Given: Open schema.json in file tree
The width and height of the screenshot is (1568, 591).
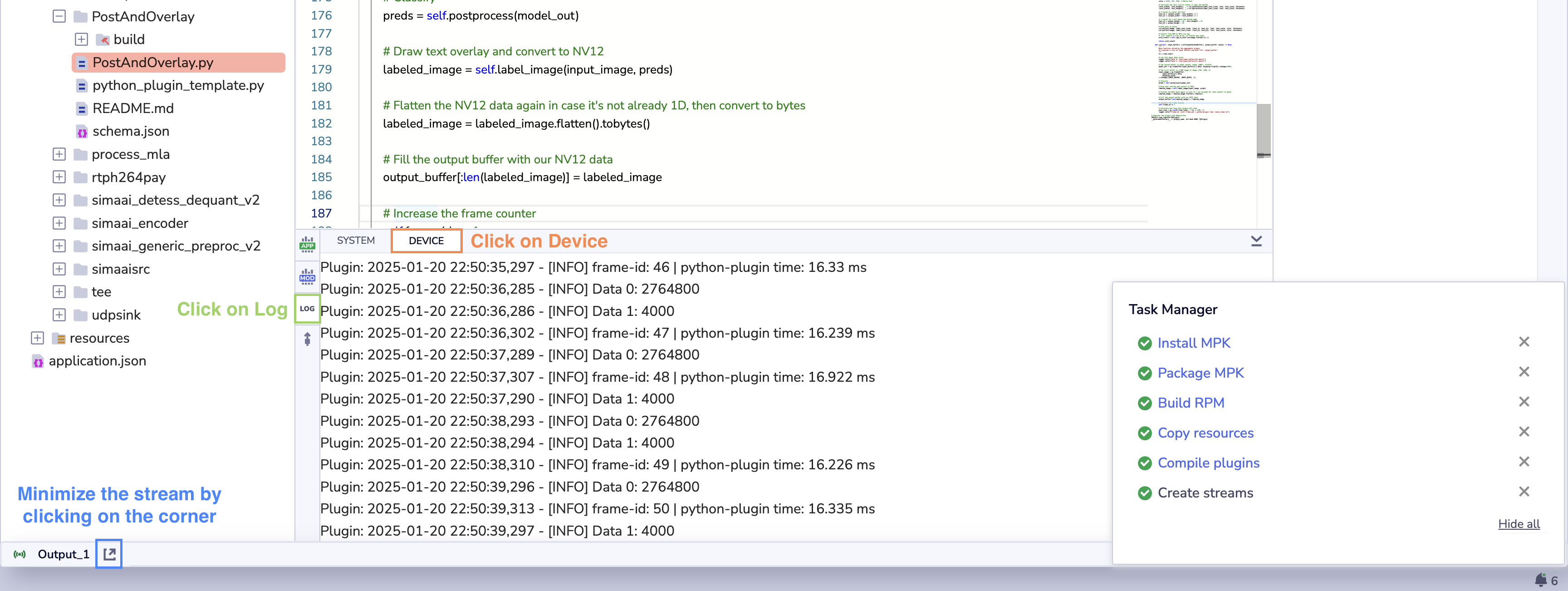Looking at the screenshot, I should click(130, 131).
